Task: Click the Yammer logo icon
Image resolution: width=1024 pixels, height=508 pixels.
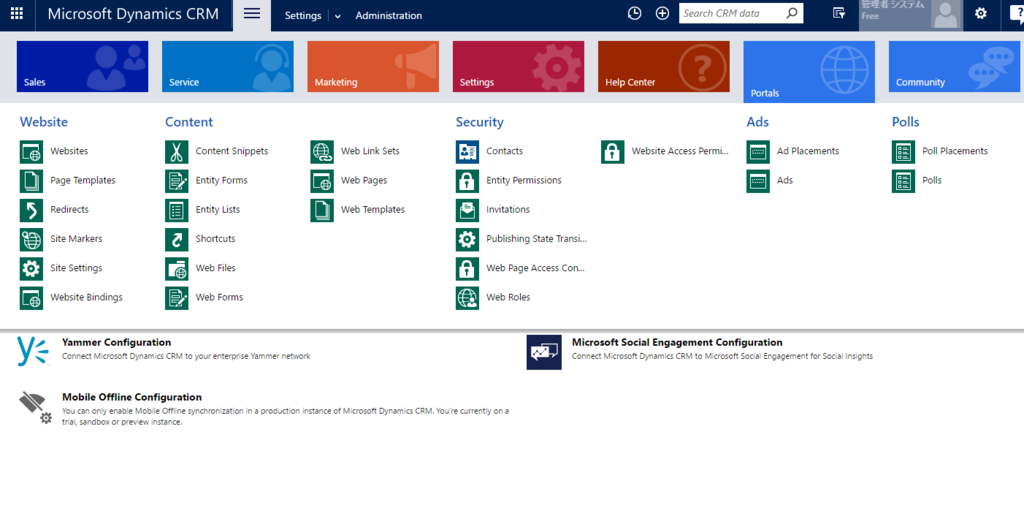Action: (33, 351)
